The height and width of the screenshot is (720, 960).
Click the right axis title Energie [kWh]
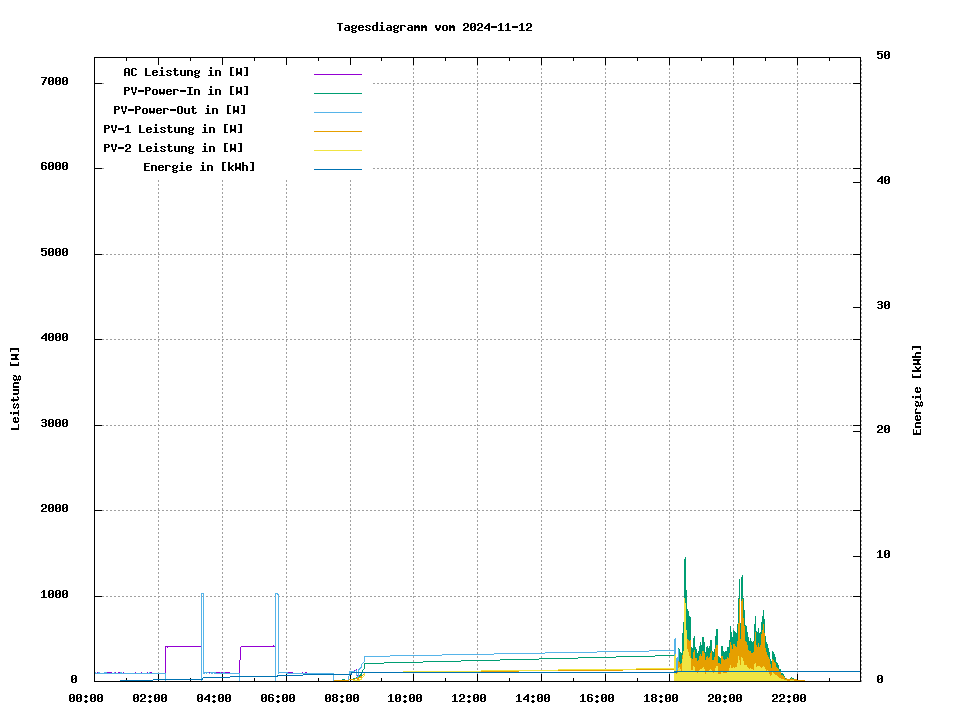pos(918,390)
